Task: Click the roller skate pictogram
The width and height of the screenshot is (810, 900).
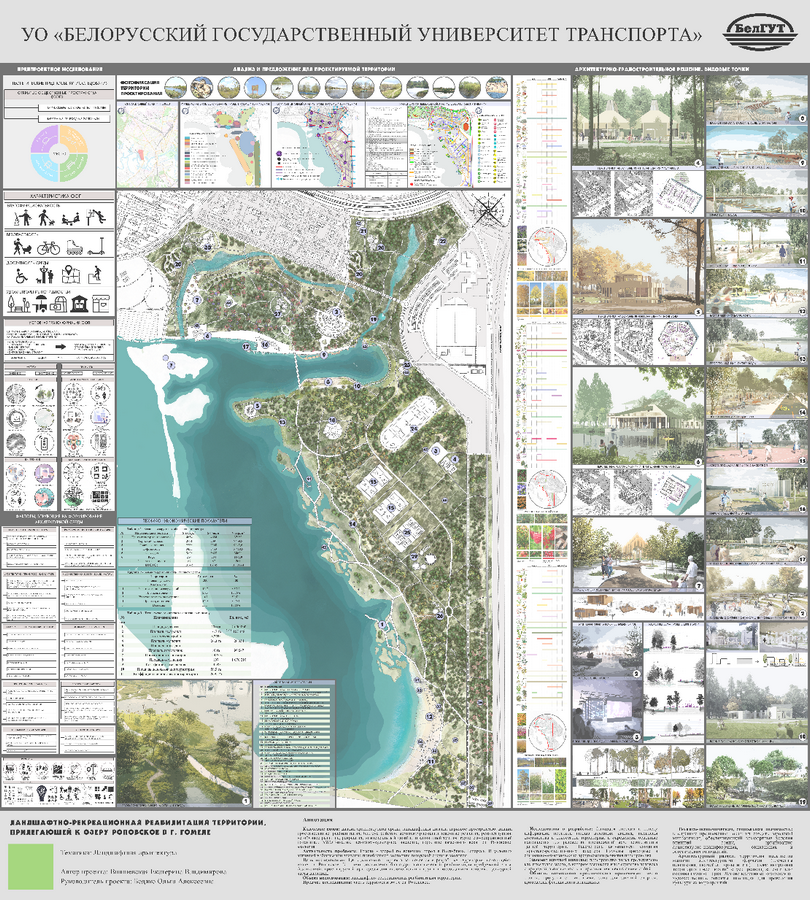Action: pos(75,247)
